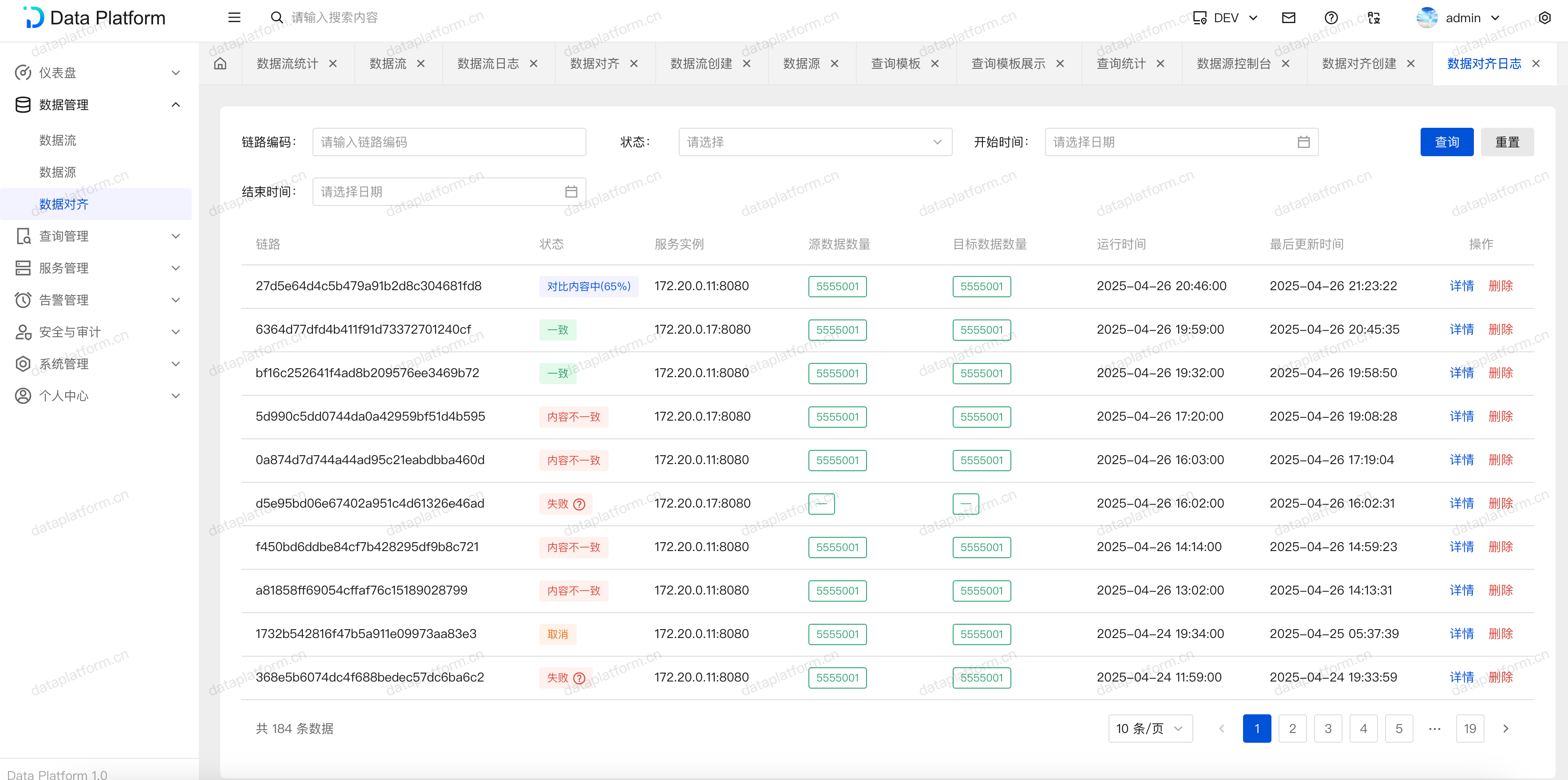Image resolution: width=1568 pixels, height=780 pixels.
Task: Open calendar icon in 开始时间 field
Action: [x=1303, y=142]
